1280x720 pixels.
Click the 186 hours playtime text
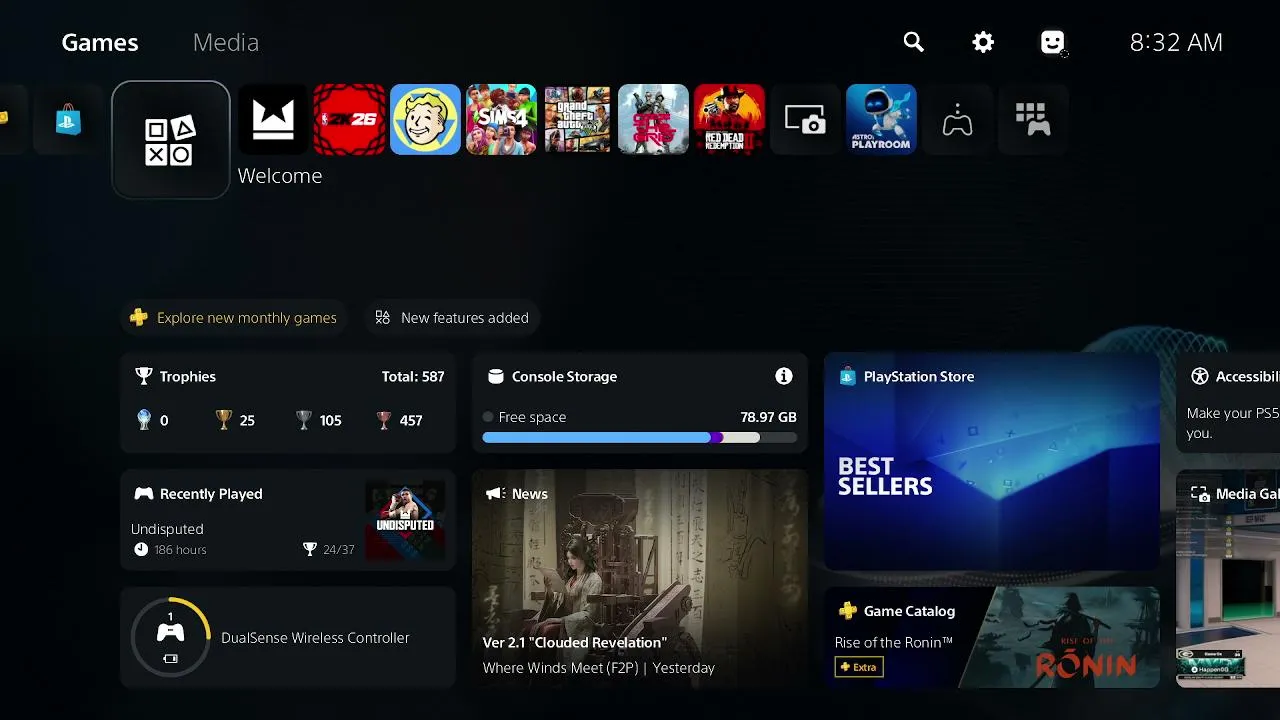180,550
